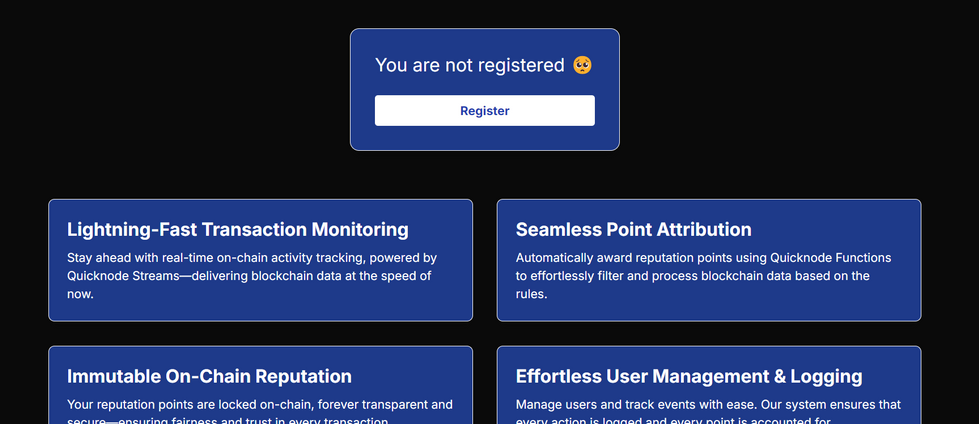Open the Seamless Point Attribution heading
The height and width of the screenshot is (424, 979).
click(x=633, y=229)
